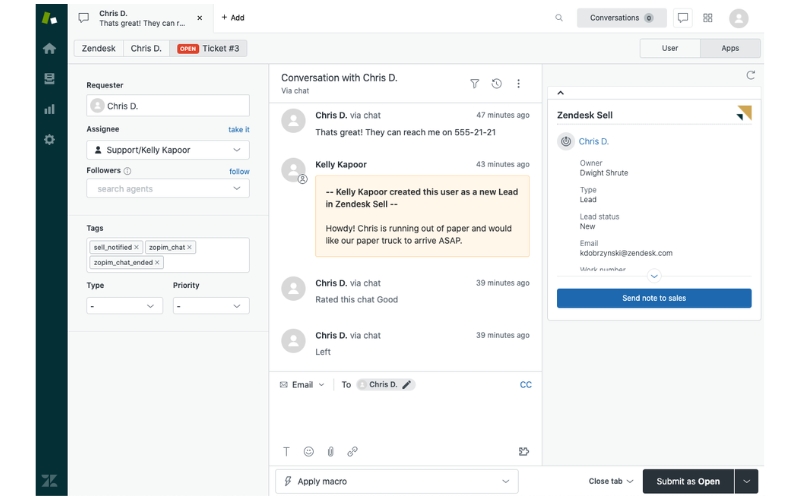The image size is (800, 500).
Task: Attach a file with paperclip icon
Action: 331,452
